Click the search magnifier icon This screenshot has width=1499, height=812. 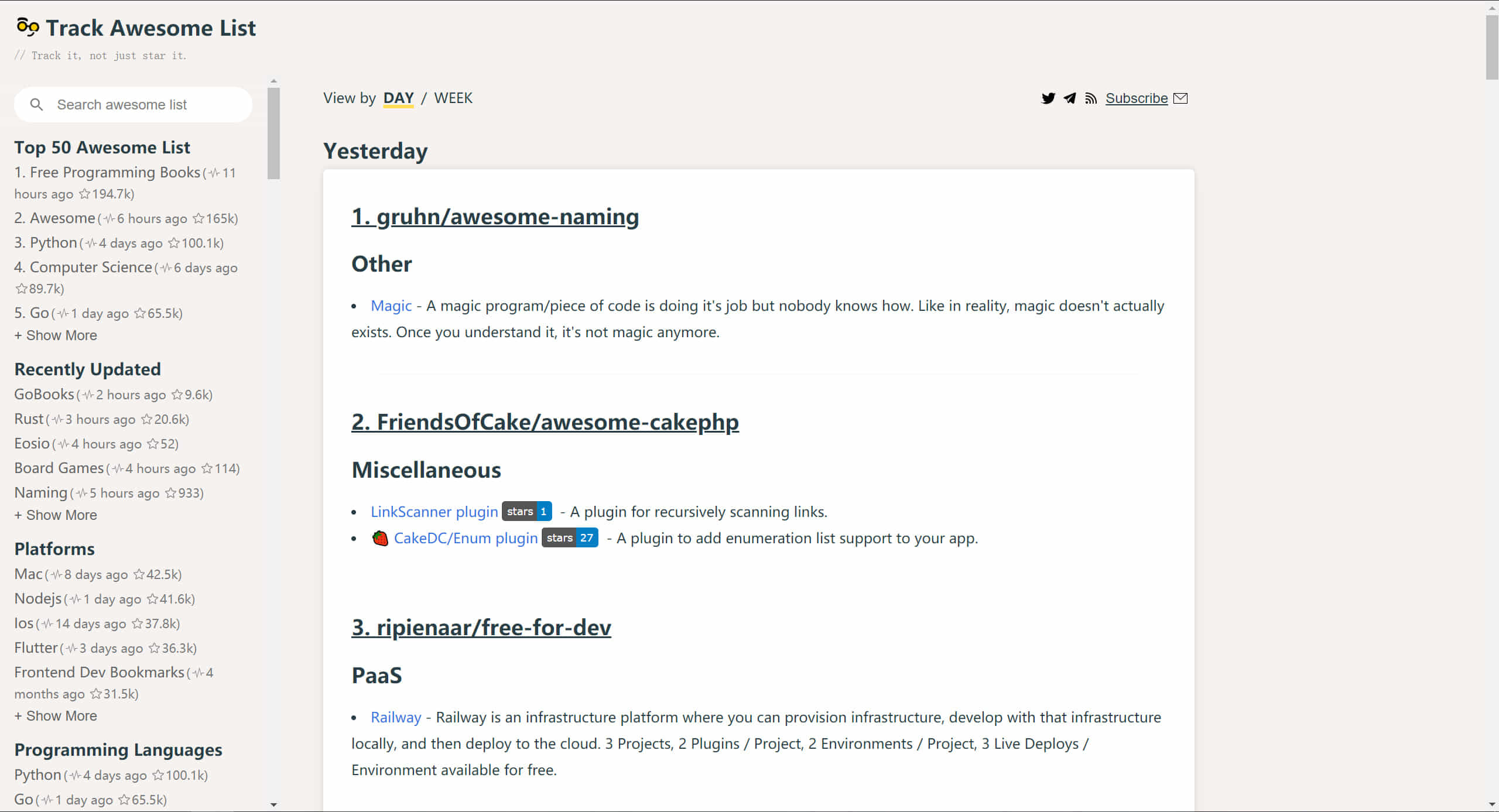(x=37, y=104)
